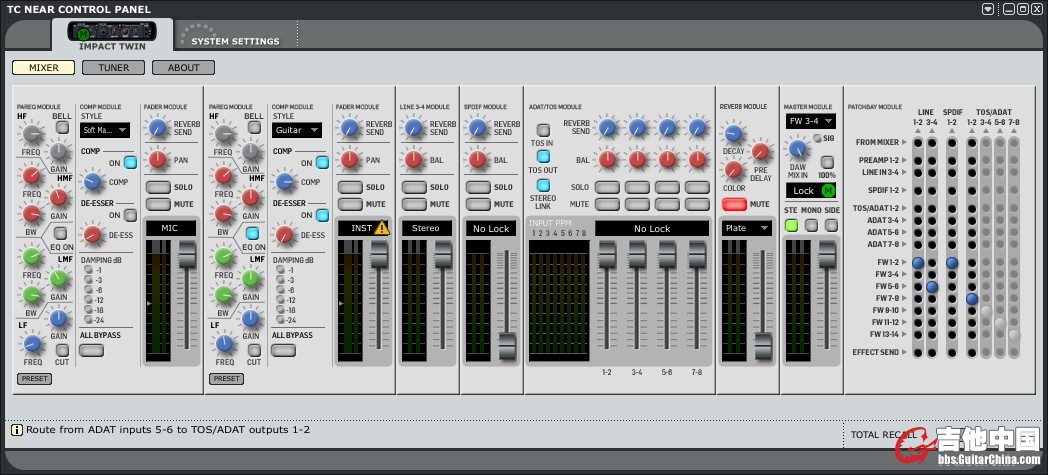
Task: Switch master output to MONO
Action: [811, 225]
